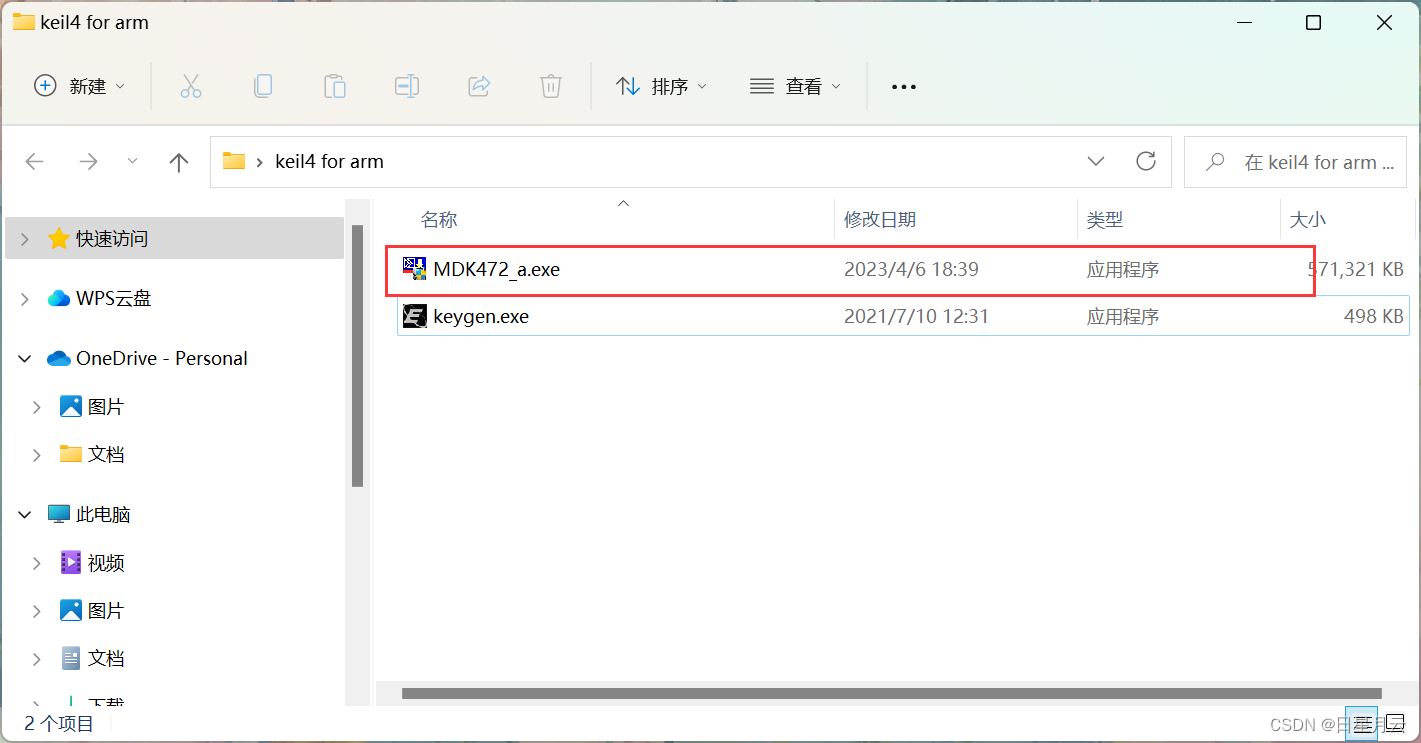Viewport: 1421px width, 743px height.
Task: Go up one folder level arrow
Action: 179,162
